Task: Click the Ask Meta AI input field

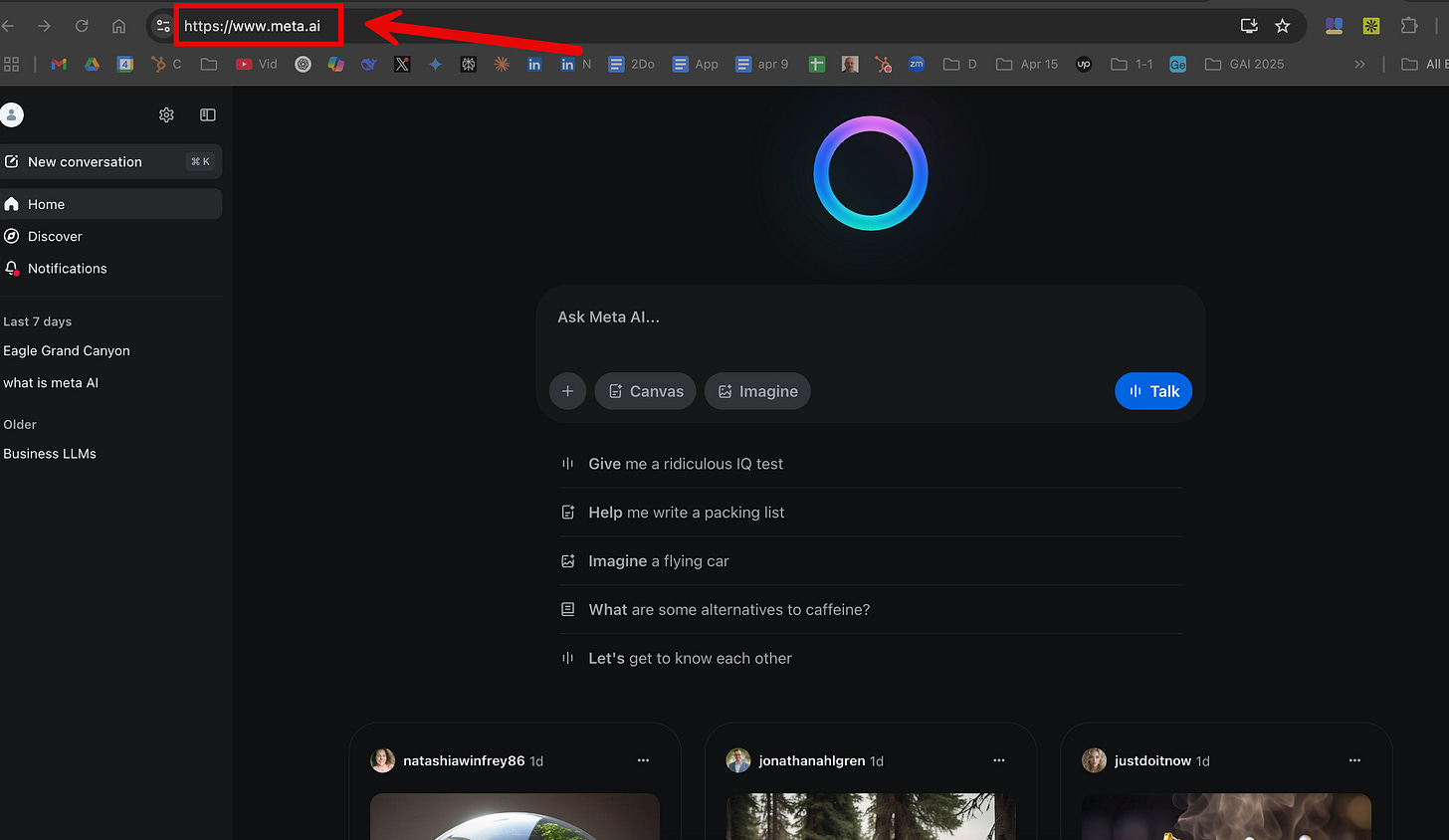Action: tap(871, 317)
